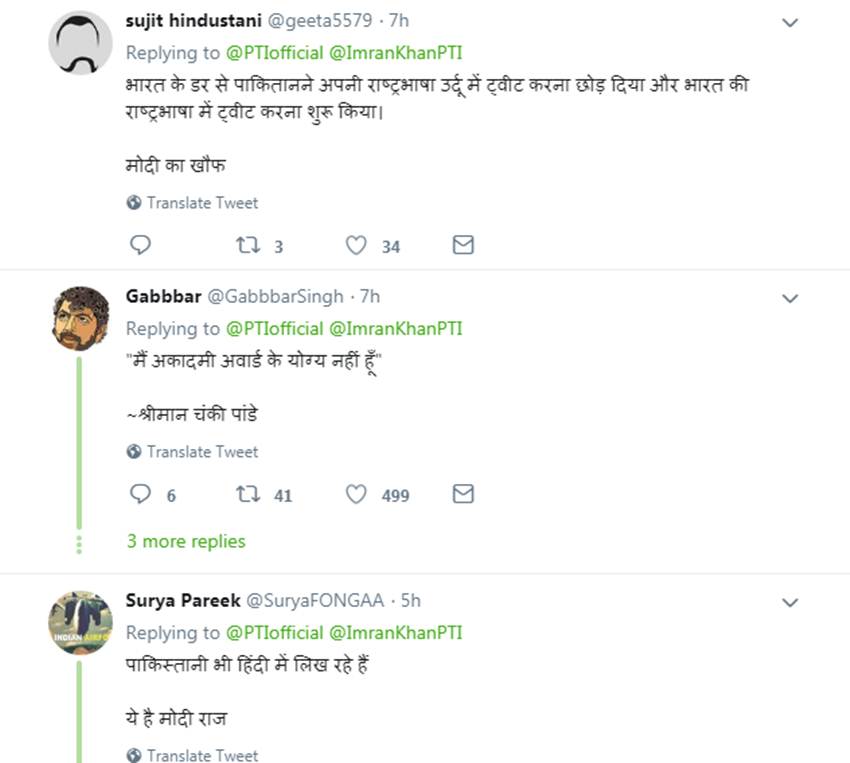View sujit hindustani's profile picture

click(x=80, y=44)
